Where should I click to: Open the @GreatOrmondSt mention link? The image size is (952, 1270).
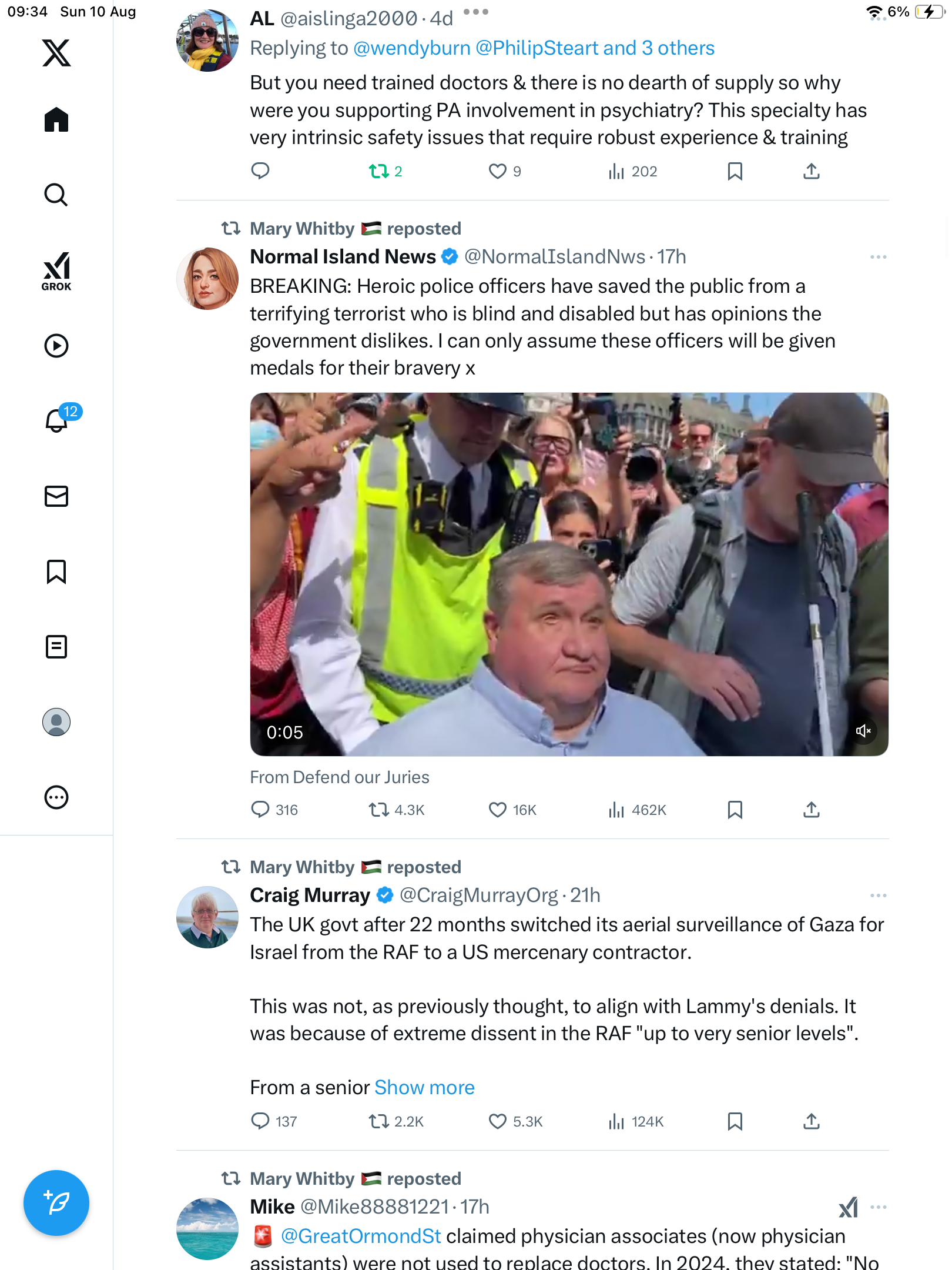360,1236
